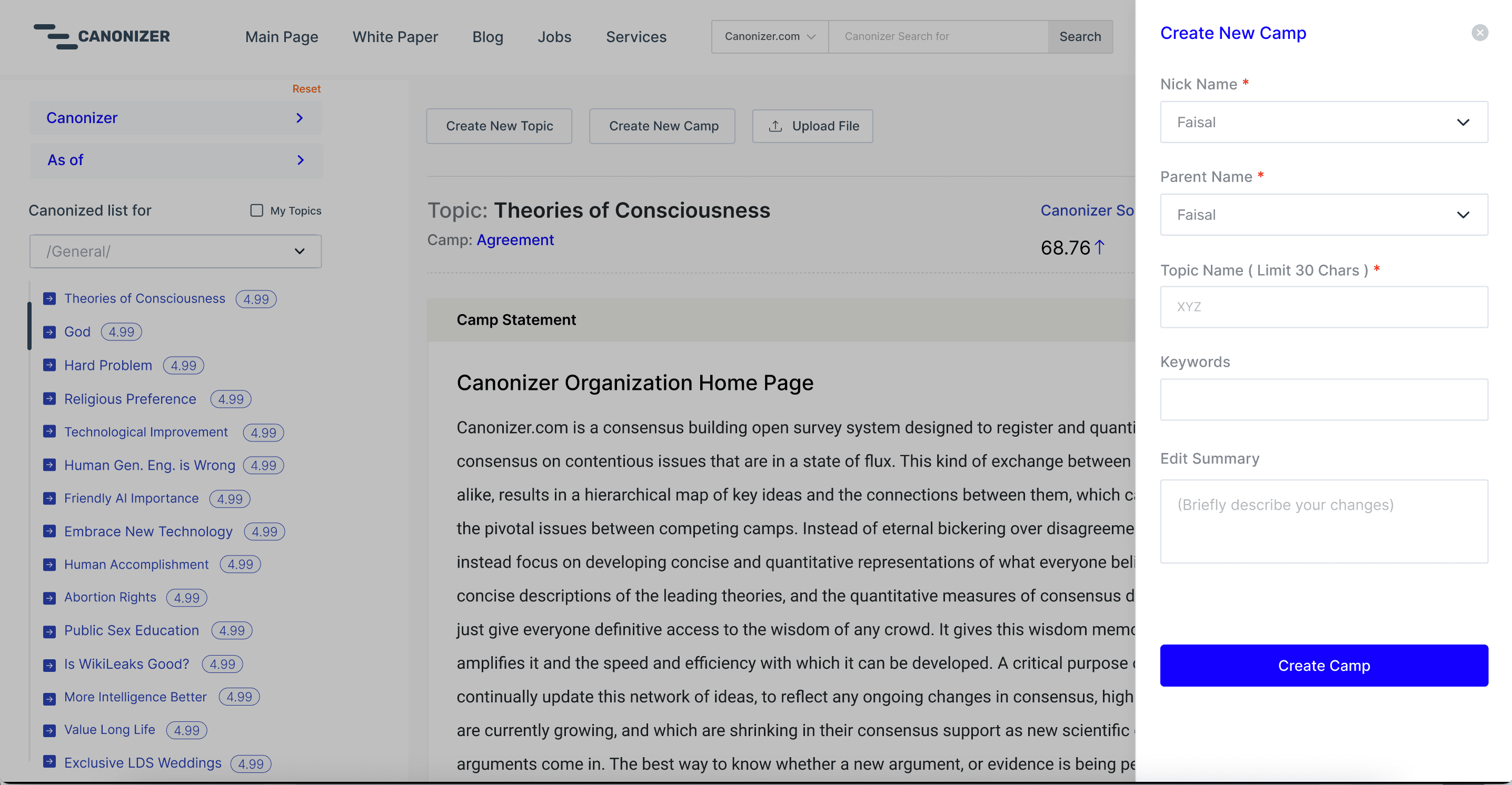Click the Search button
The image size is (1512, 785).
point(1080,36)
